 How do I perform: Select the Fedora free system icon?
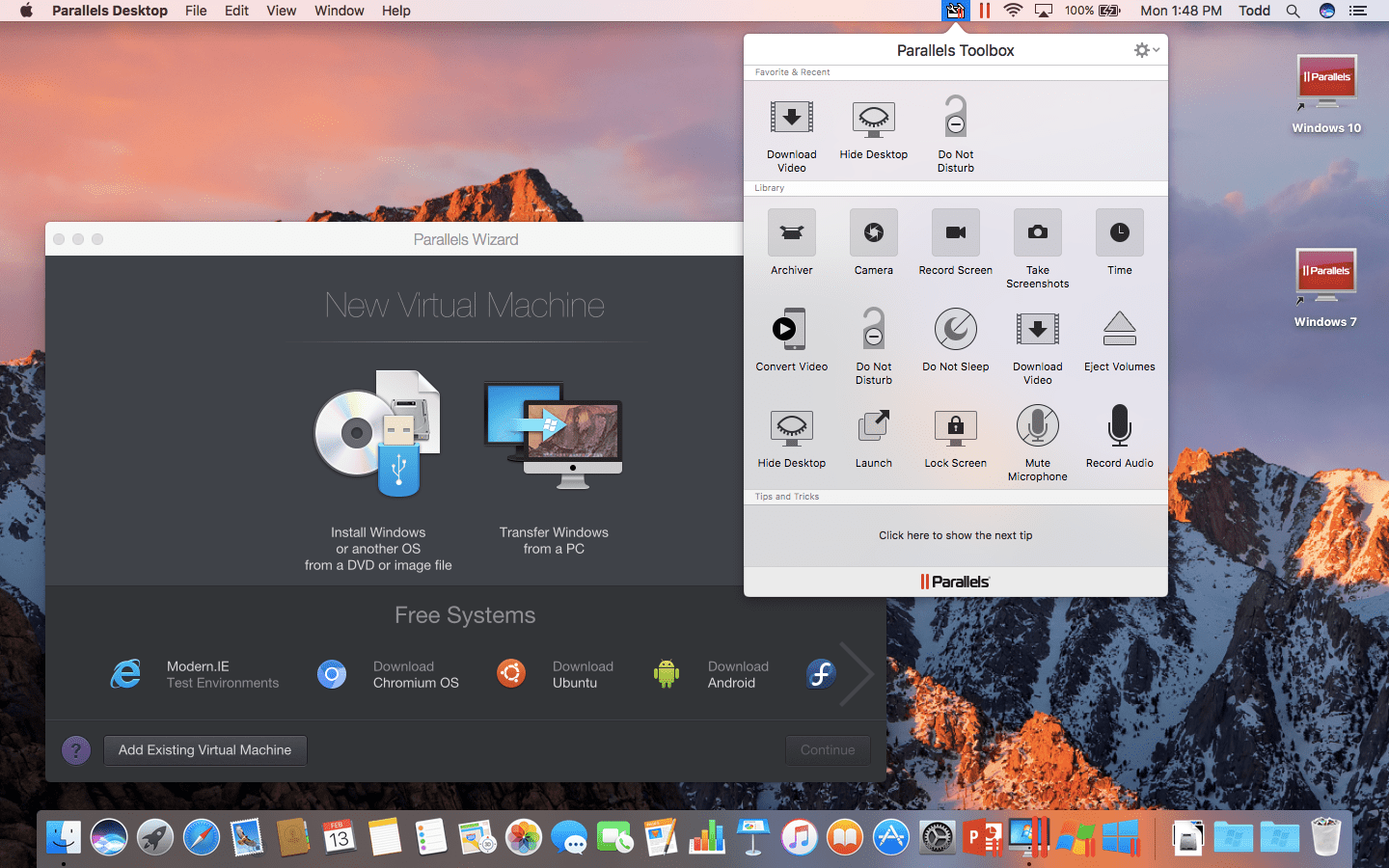point(821,674)
